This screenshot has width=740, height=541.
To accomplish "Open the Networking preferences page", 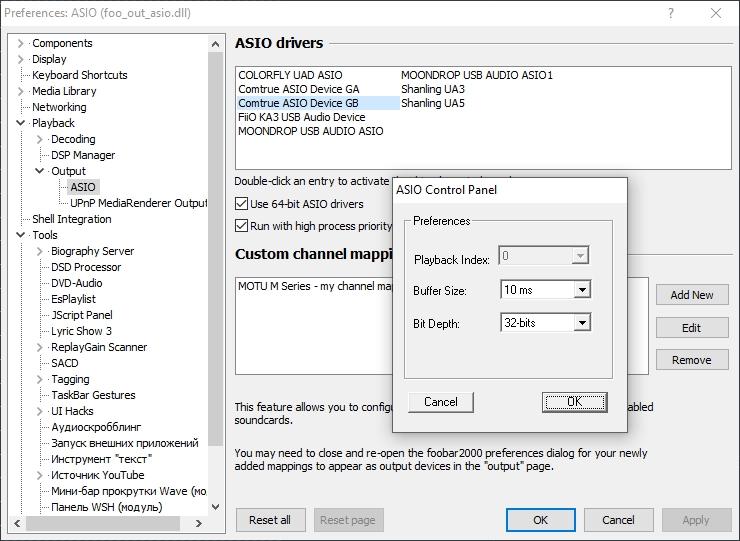I will pos(59,107).
